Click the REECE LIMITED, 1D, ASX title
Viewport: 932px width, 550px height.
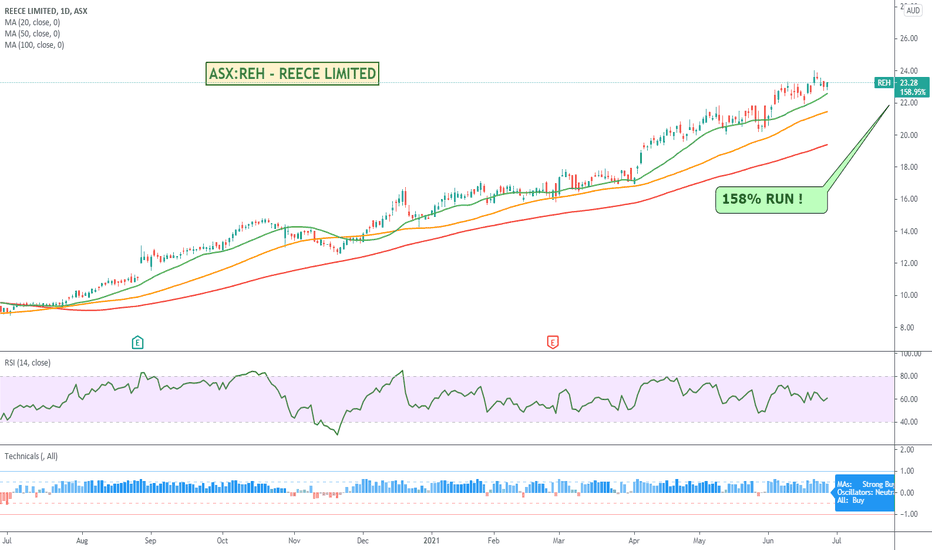click(46, 11)
